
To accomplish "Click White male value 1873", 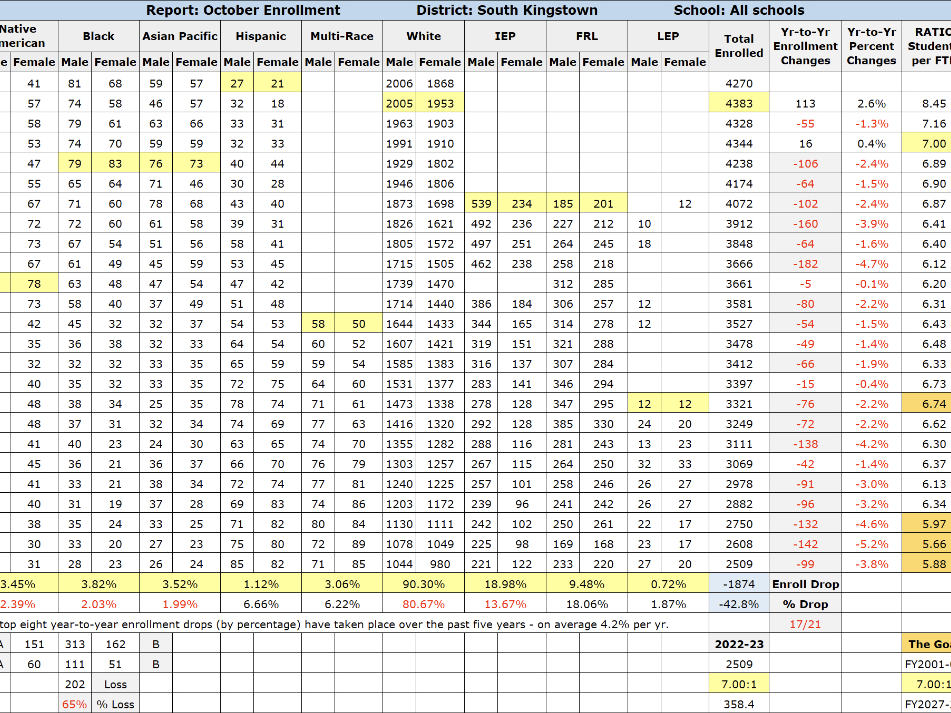I will pyautogui.click(x=399, y=204).
